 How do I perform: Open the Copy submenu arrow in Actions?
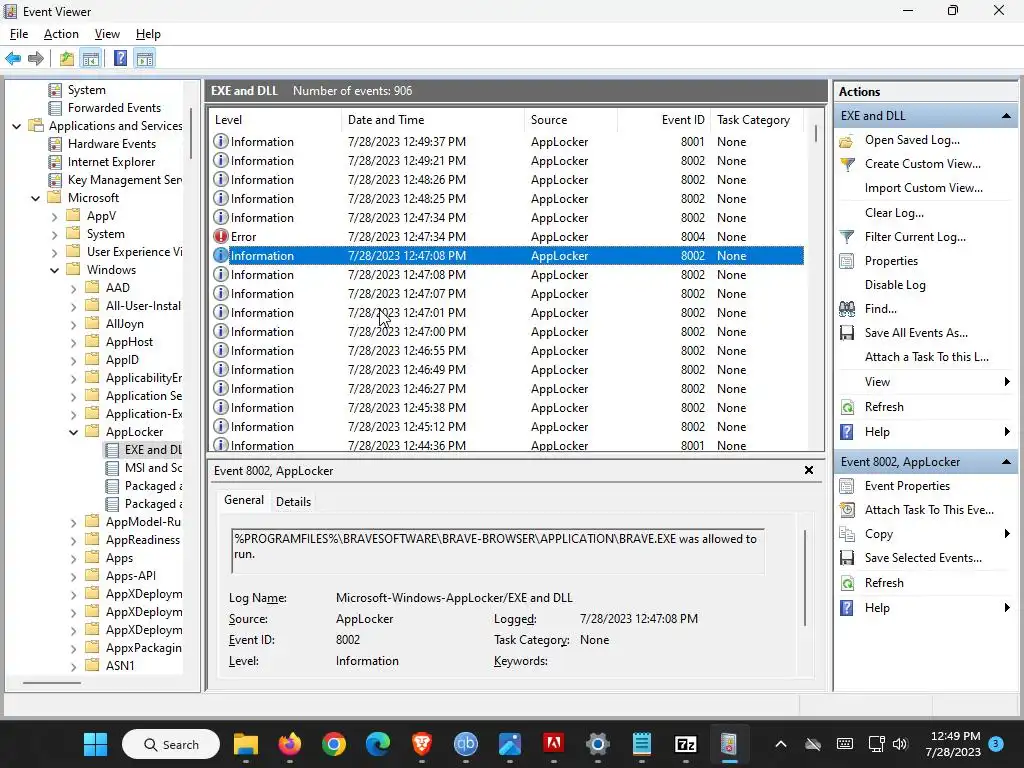click(1006, 534)
